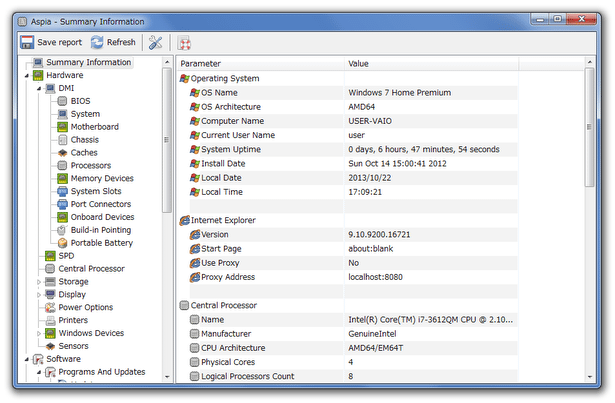Click the Use Proxy parameter
The image size is (615, 403).
pos(220,263)
